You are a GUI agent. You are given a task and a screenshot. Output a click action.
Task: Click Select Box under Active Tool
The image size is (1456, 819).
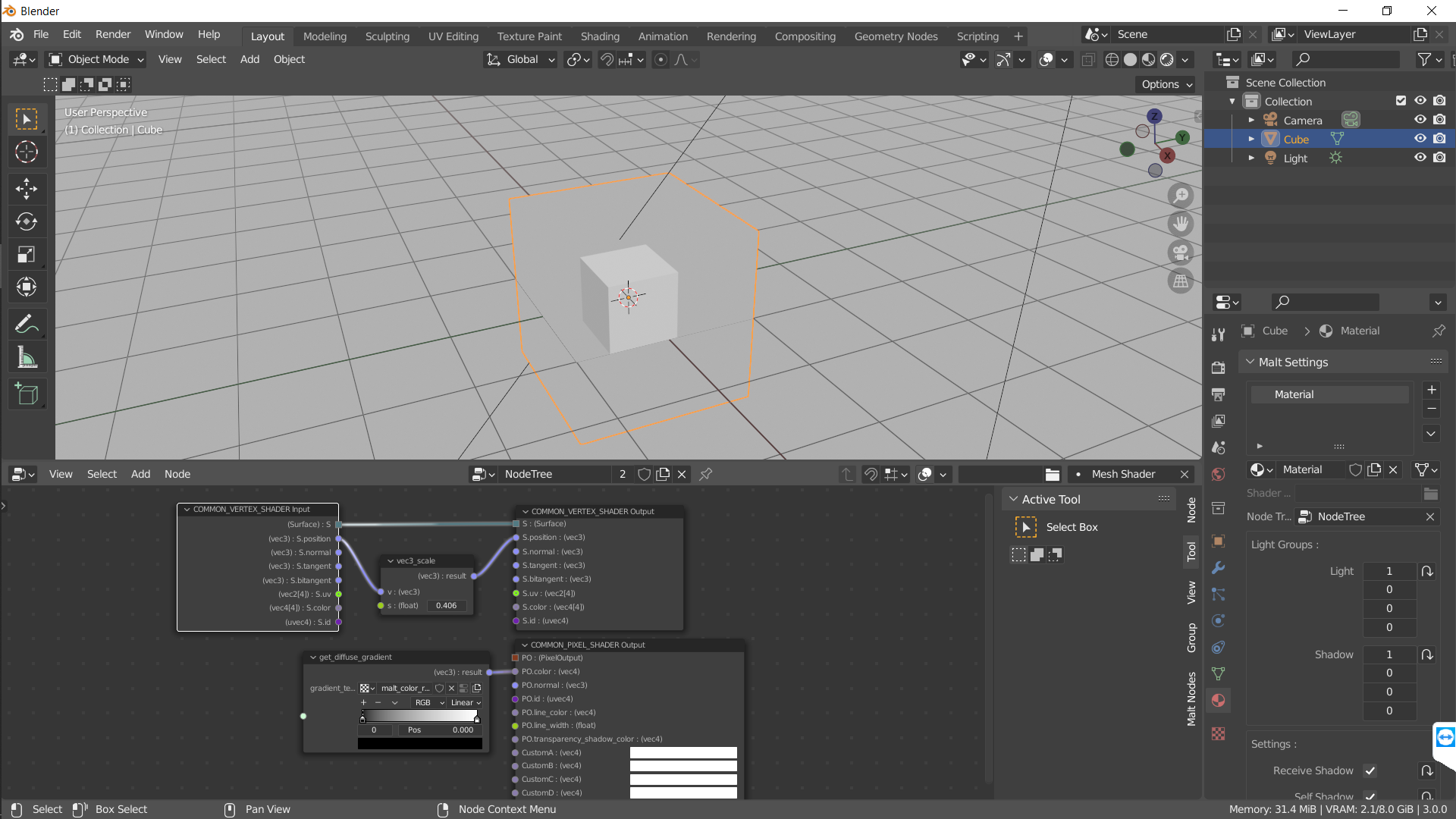click(x=1072, y=526)
